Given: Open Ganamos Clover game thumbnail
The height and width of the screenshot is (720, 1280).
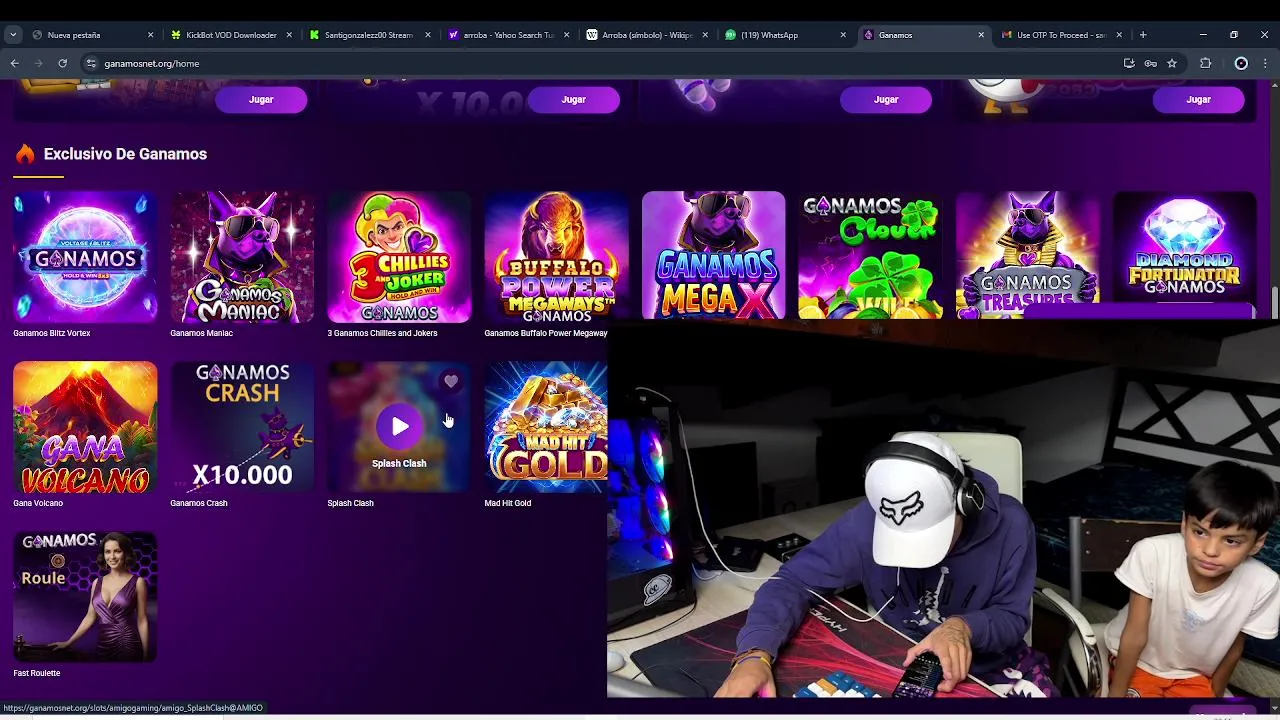Looking at the screenshot, I should (x=870, y=255).
